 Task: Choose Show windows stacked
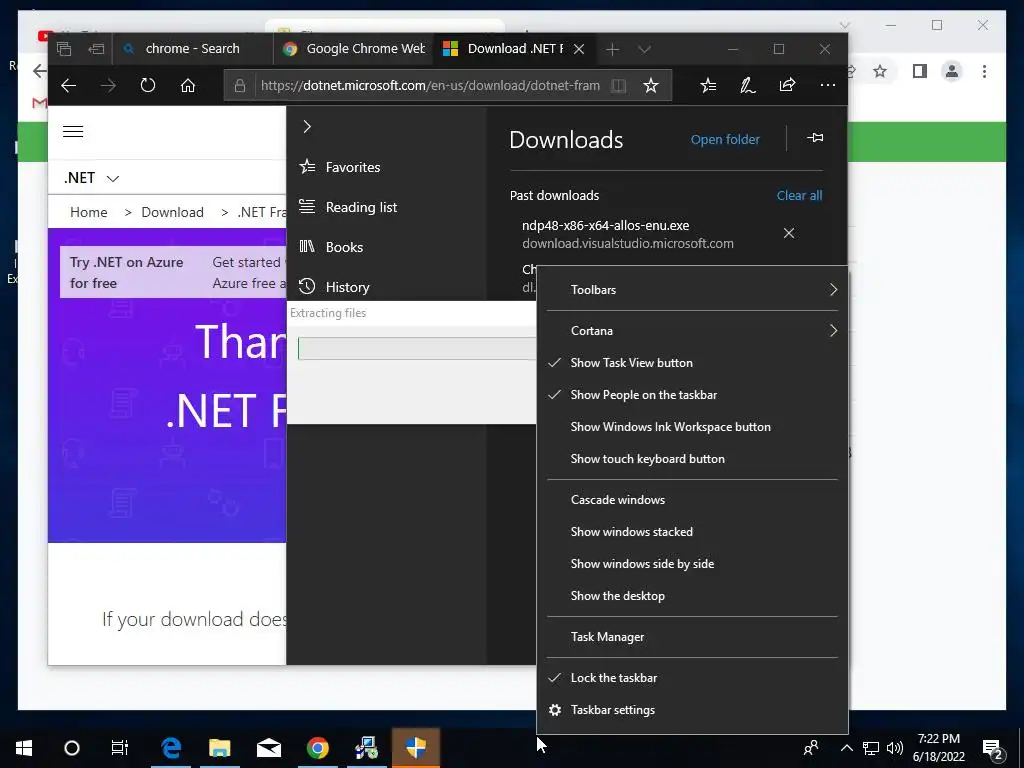[x=692, y=532]
